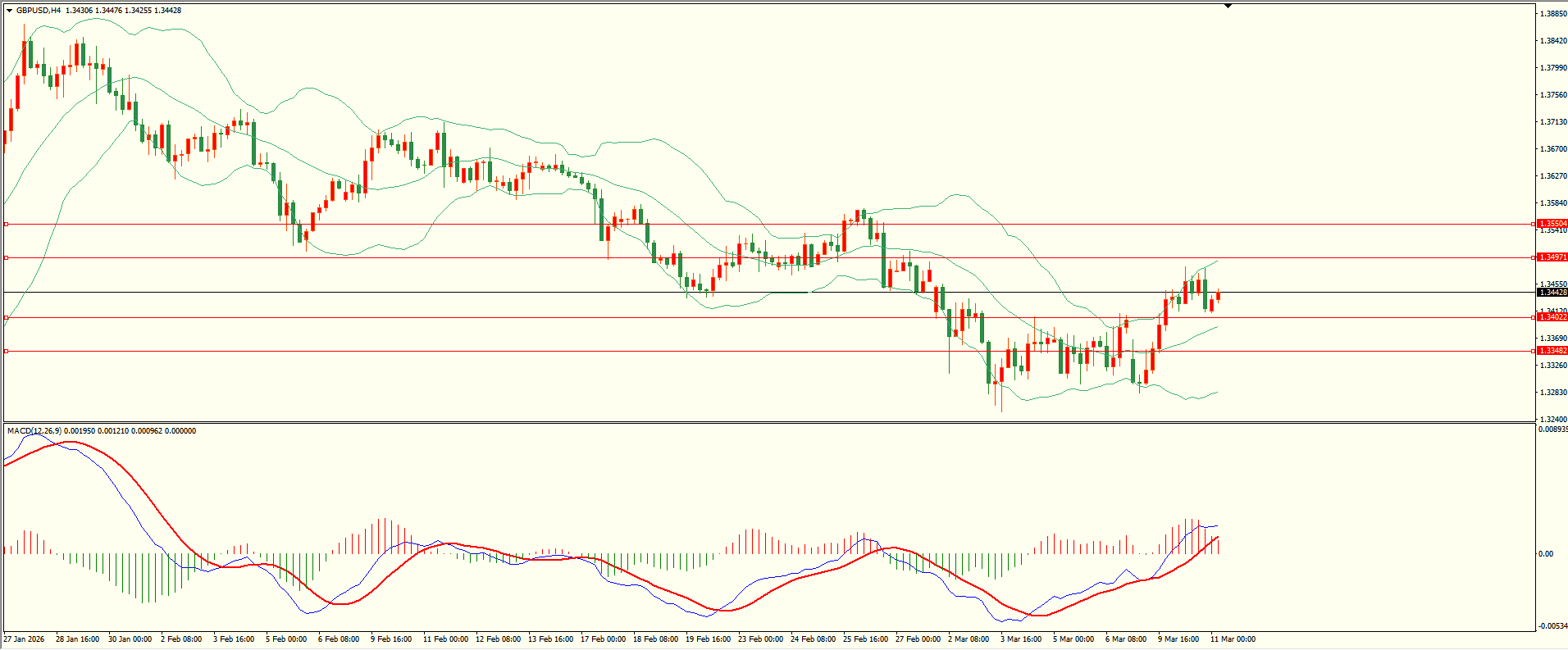Image resolution: width=1568 pixels, height=650 pixels.
Task: Click the red 1.34971 price label
Action: click(1552, 257)
